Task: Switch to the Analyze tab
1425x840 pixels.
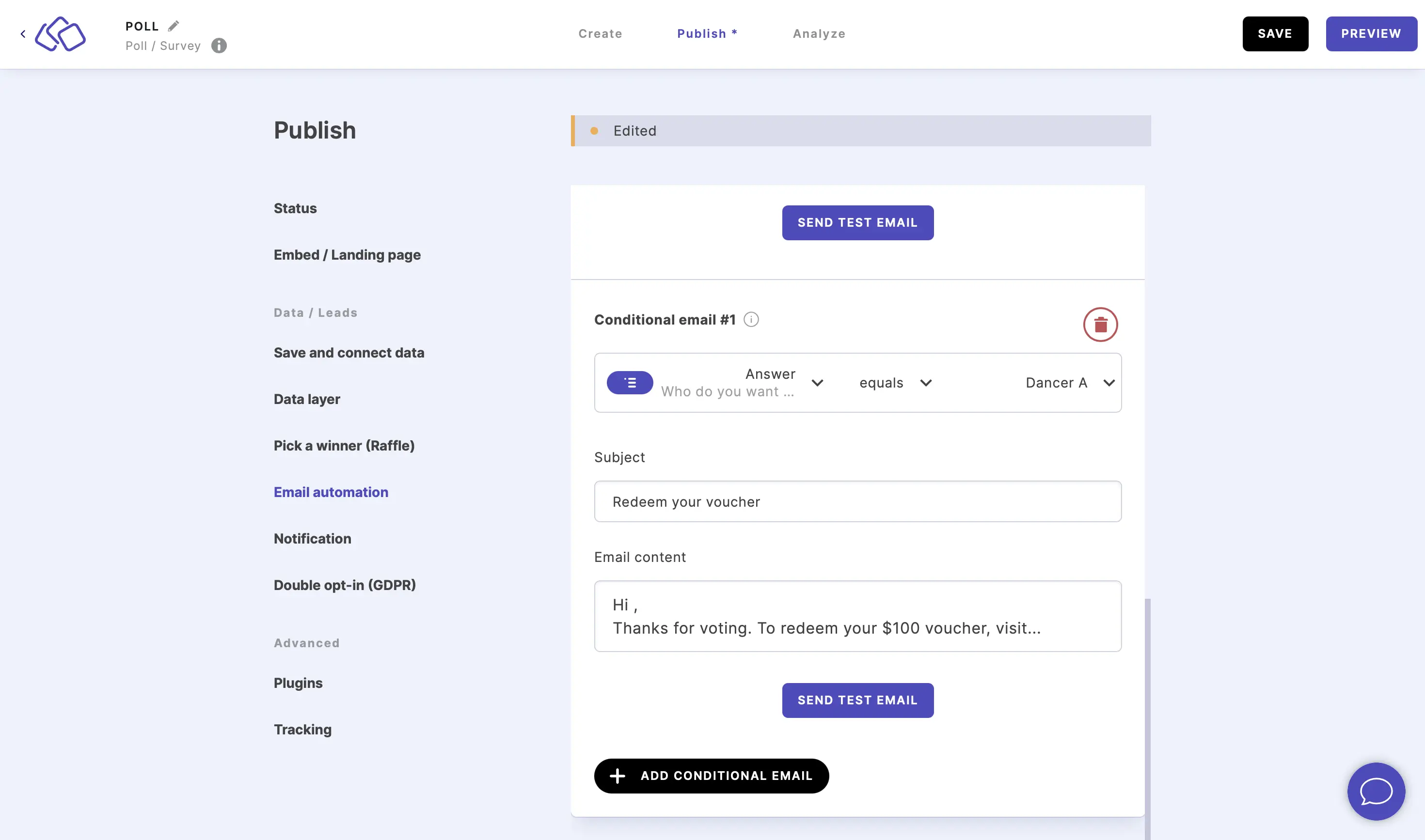Action: point(819,33)
